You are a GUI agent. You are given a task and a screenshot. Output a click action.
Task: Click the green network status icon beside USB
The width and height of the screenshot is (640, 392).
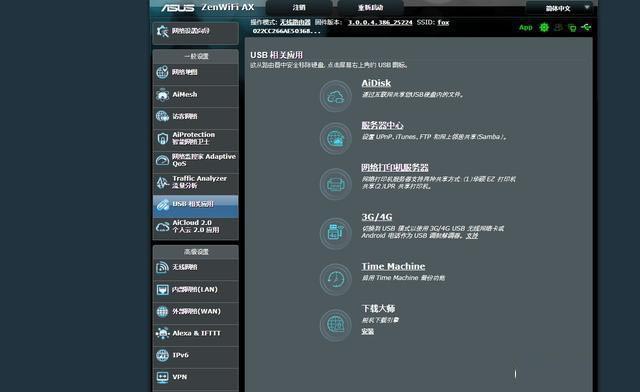point(572,27)
